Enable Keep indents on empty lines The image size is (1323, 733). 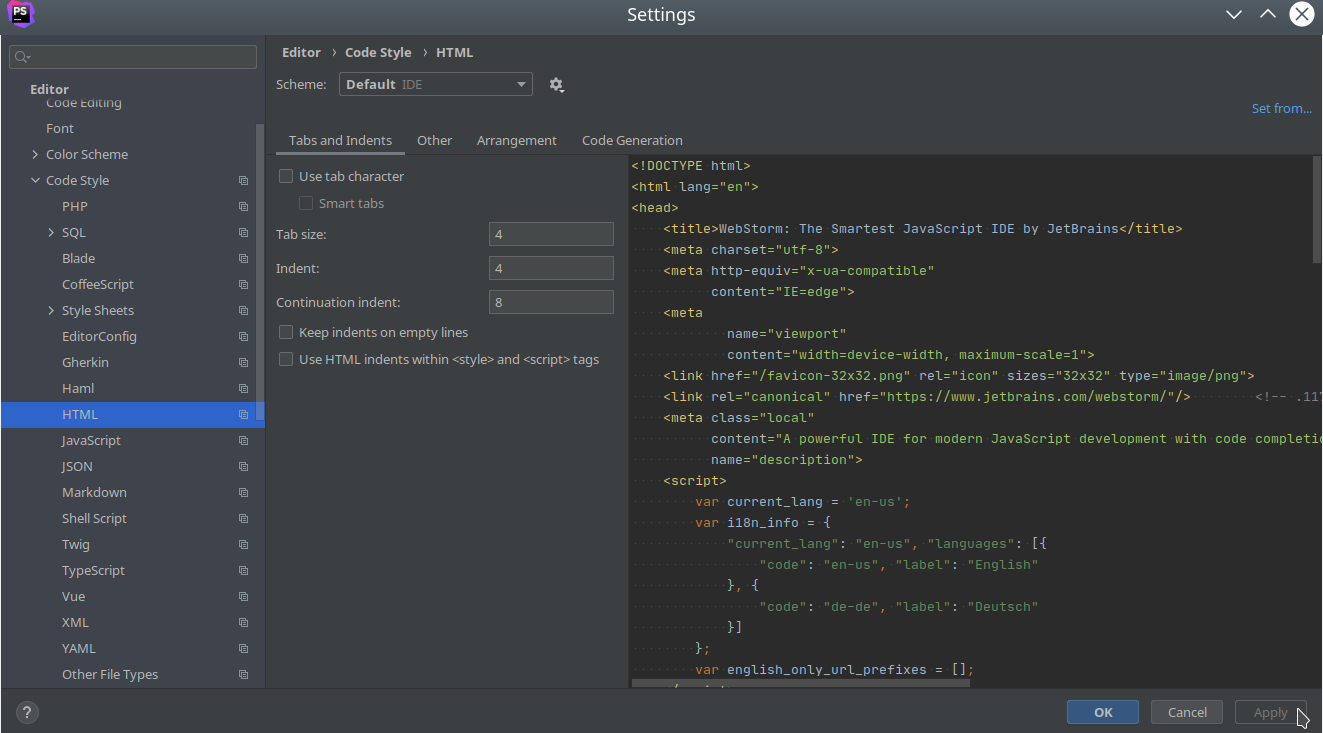click(x=286, y=332)
